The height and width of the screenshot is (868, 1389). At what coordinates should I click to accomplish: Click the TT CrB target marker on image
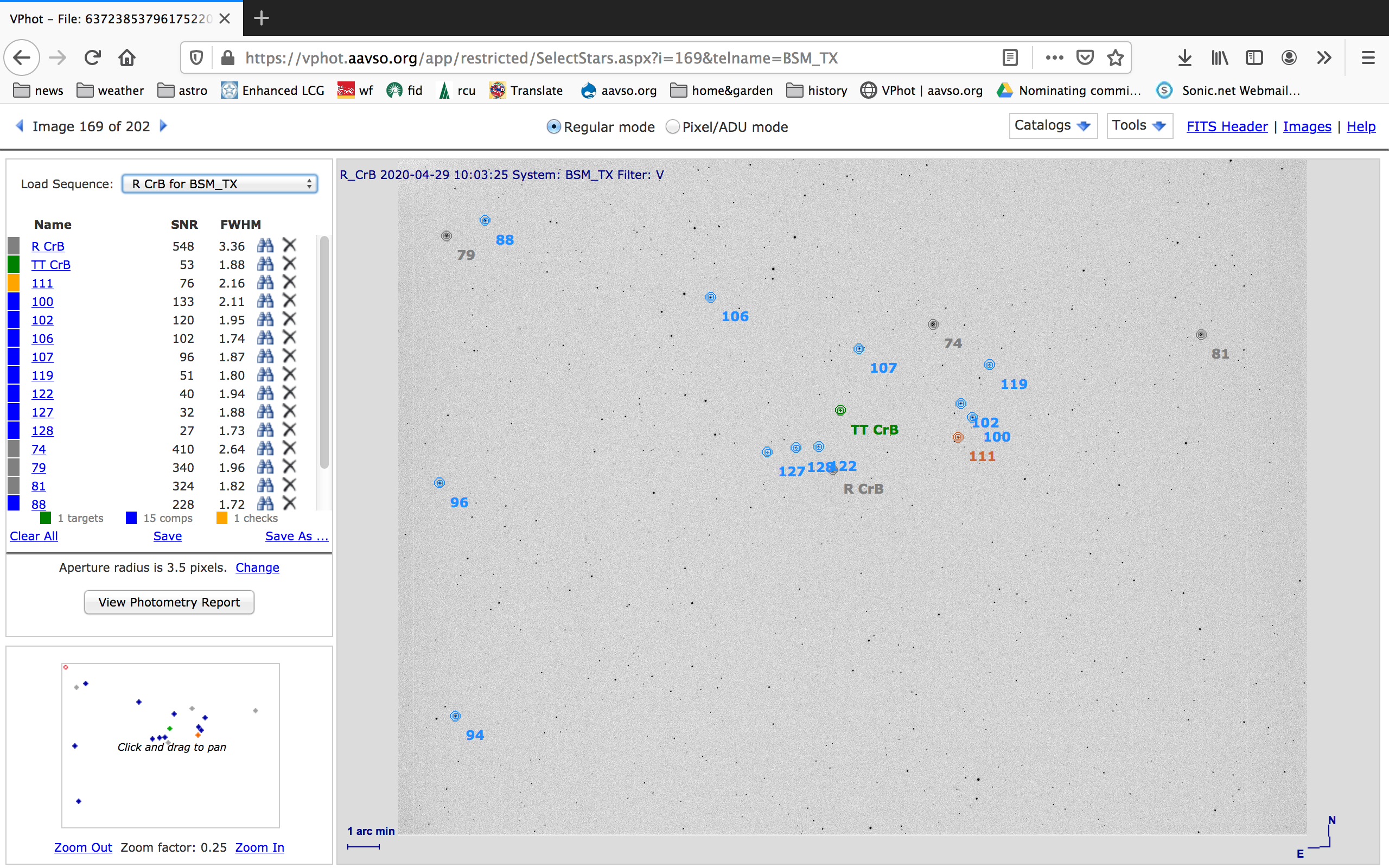[840, 410]
